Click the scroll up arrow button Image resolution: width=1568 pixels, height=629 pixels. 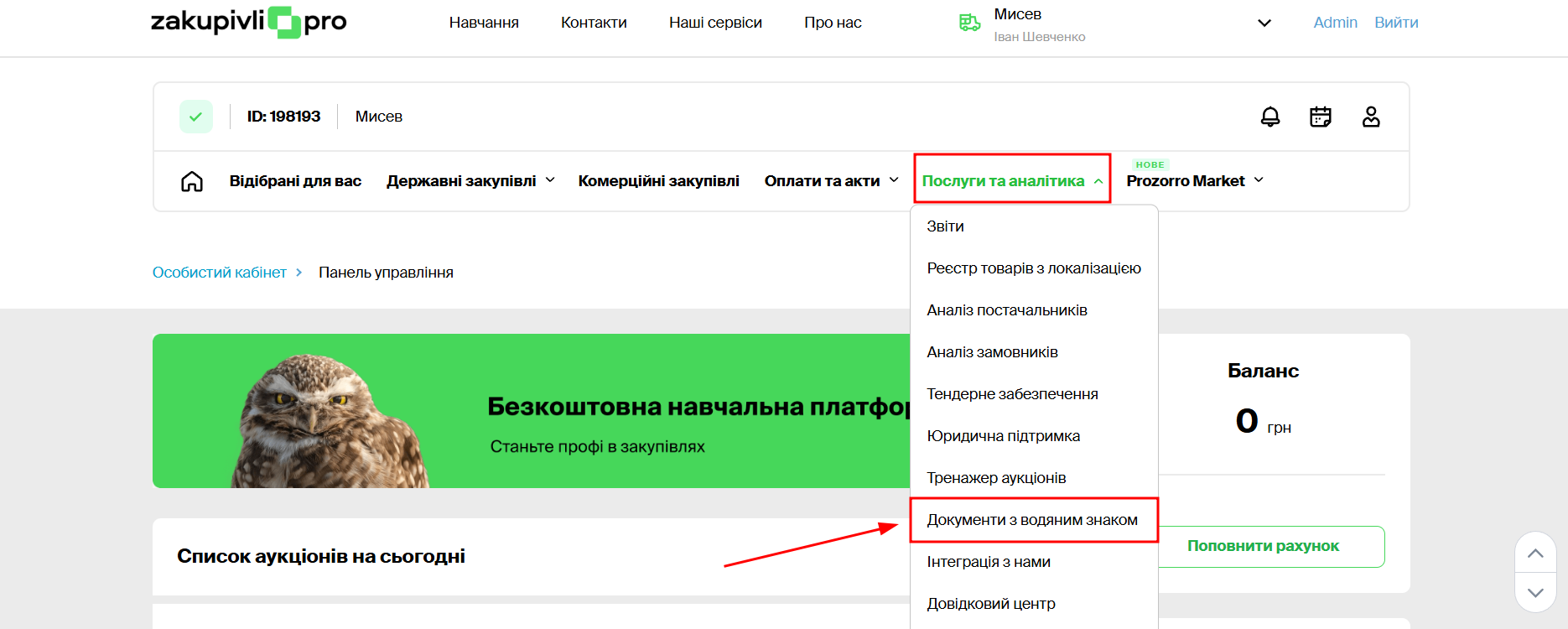click(1535, 553)
